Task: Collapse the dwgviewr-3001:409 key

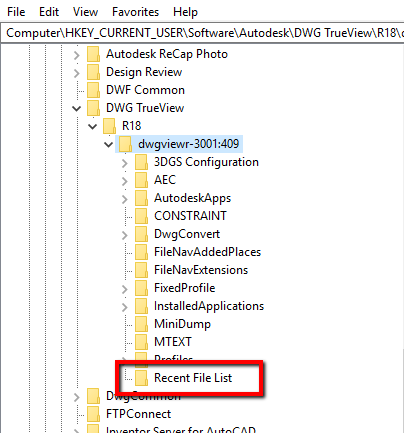Action: point(108,144)
